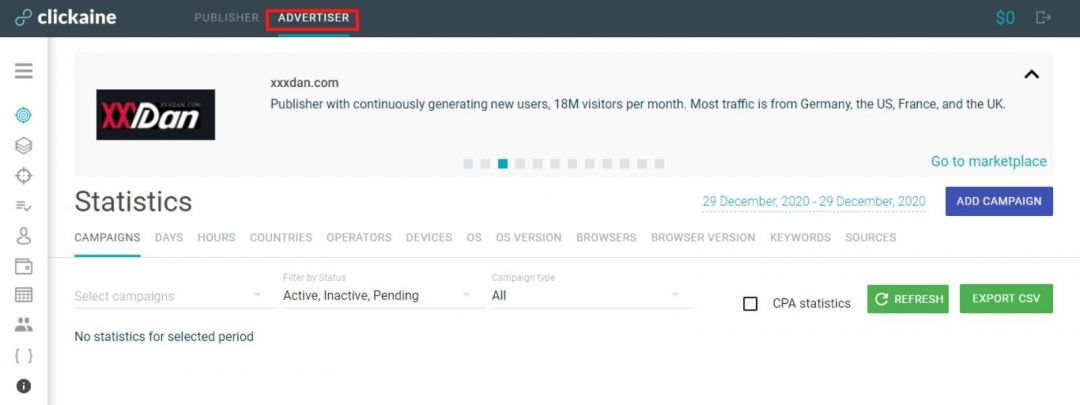Switch to the COUNTRIES tab
The image size is (1080, 405).
(281, 238)
